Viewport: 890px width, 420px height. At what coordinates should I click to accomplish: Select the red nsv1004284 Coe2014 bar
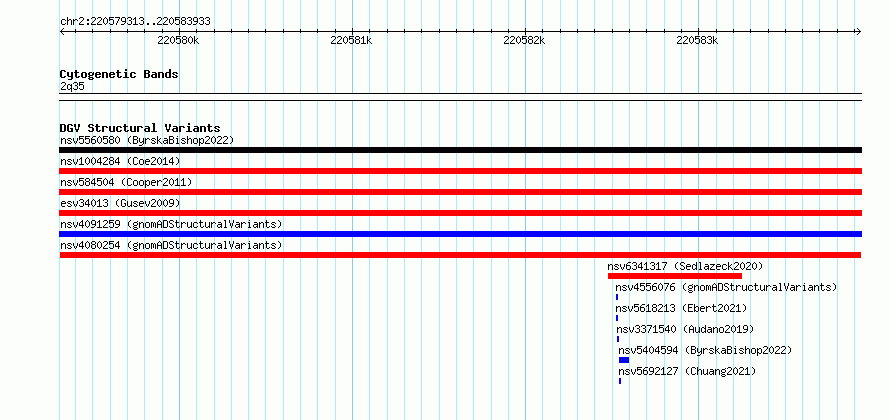point(460,171)
